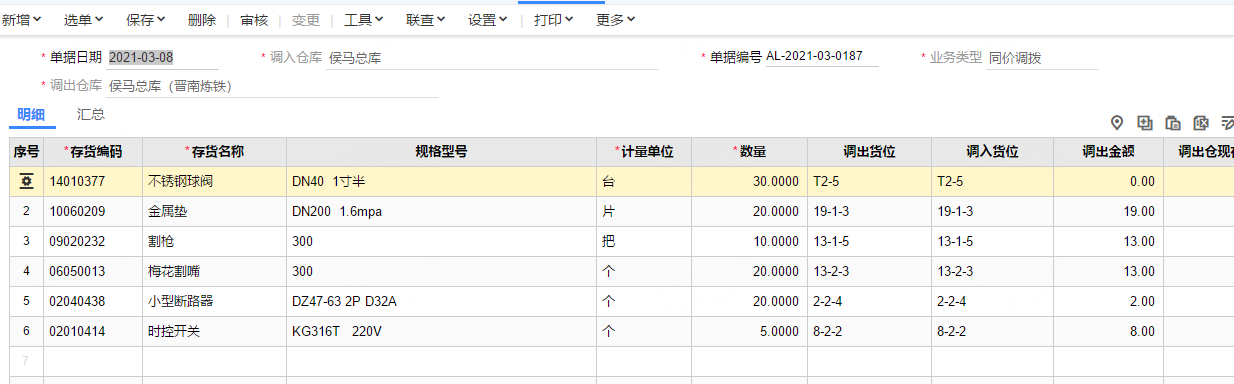Click the location pin icon above the table
Screen dimensions: 1234x384
[1117, 122]
